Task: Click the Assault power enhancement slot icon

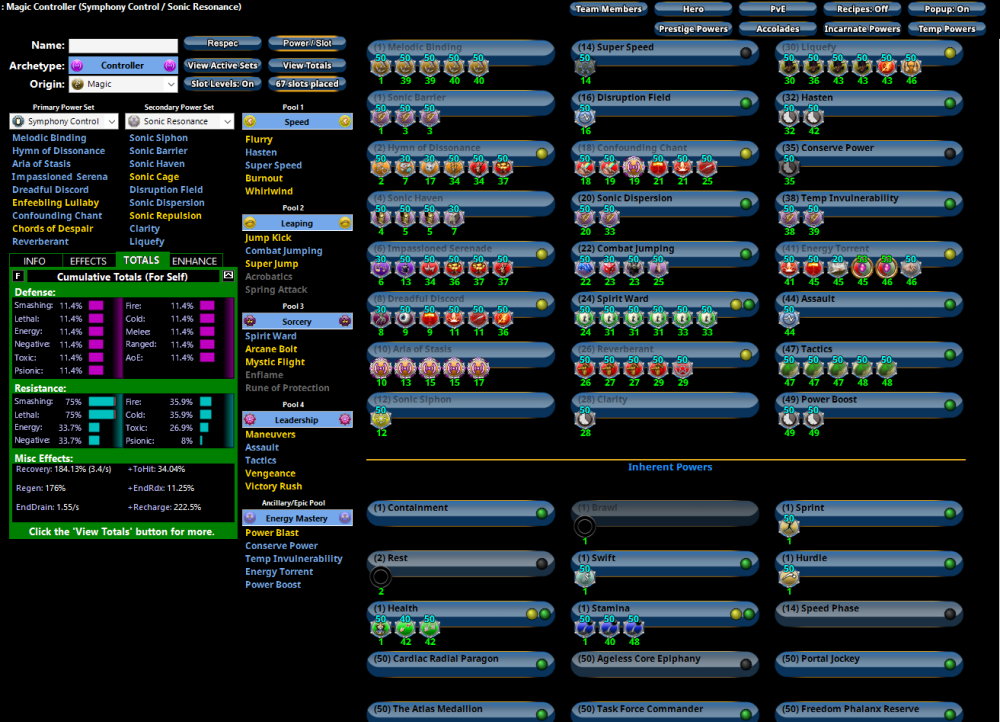Action: point(789,318)
